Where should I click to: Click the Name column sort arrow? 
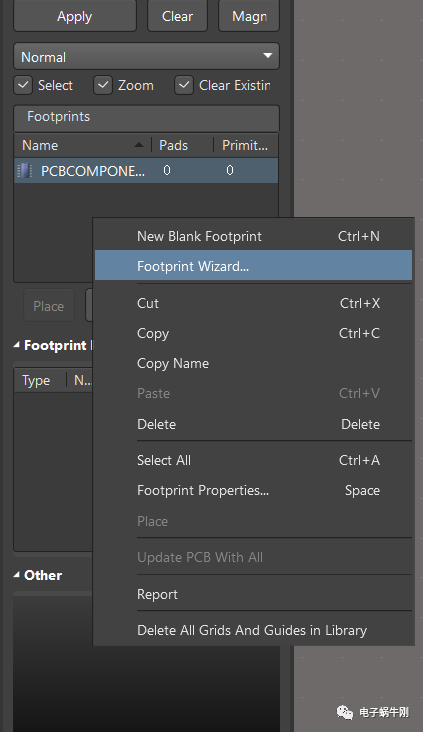coord(139,145)
